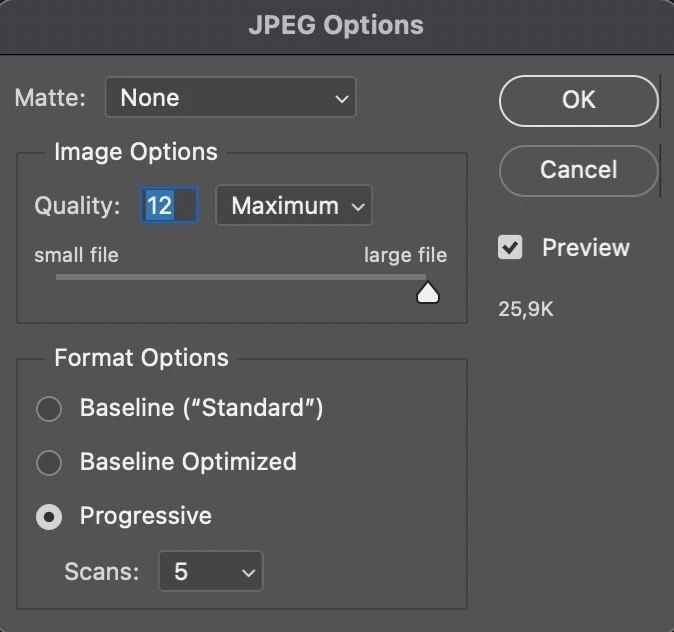
Task: Click the Scans dropdown chevron arrow
Action: coord(248,573)
